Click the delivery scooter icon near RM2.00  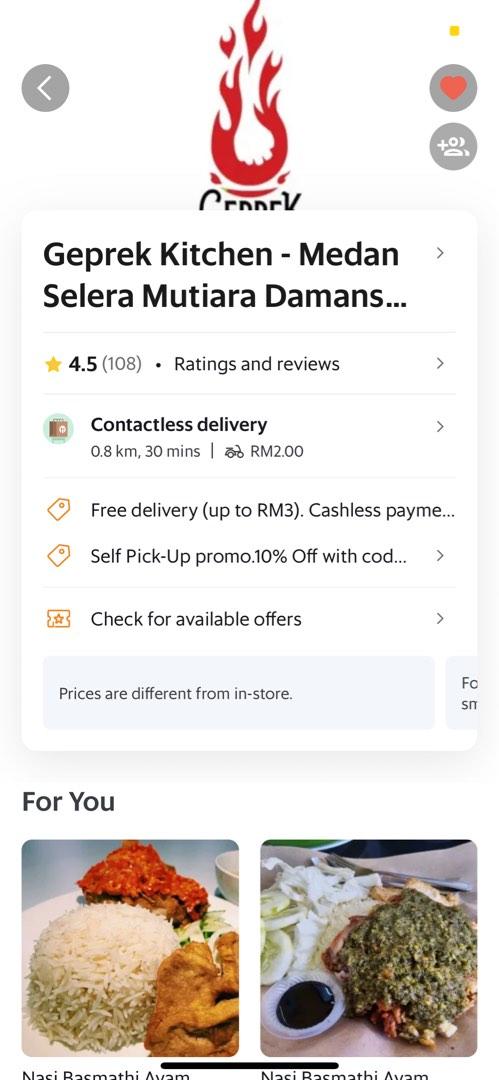click(x=234, y=452)
